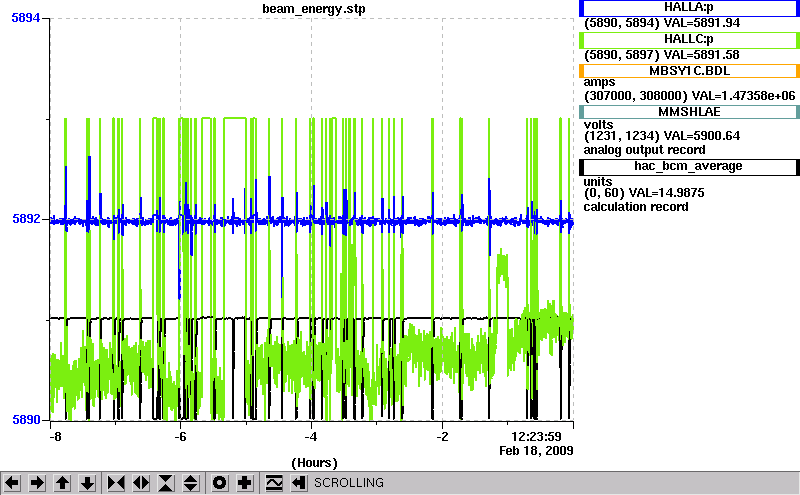Zoom out on the time axis (outward horizontal triangles)
This screenshot has width=800, height=495.
[x=141, y=483]
